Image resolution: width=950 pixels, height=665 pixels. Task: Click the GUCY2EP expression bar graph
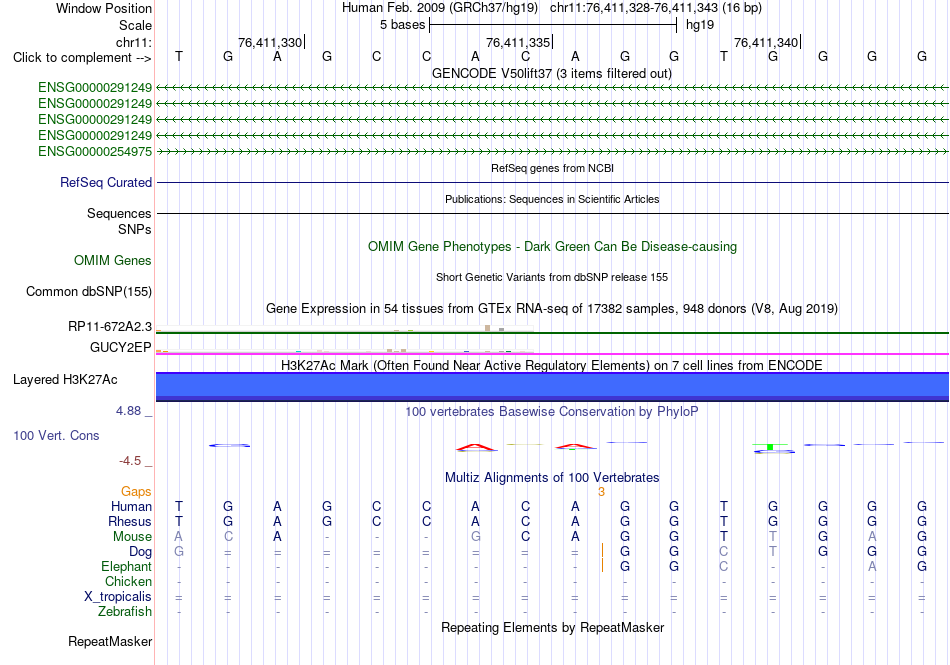(345, 350)
